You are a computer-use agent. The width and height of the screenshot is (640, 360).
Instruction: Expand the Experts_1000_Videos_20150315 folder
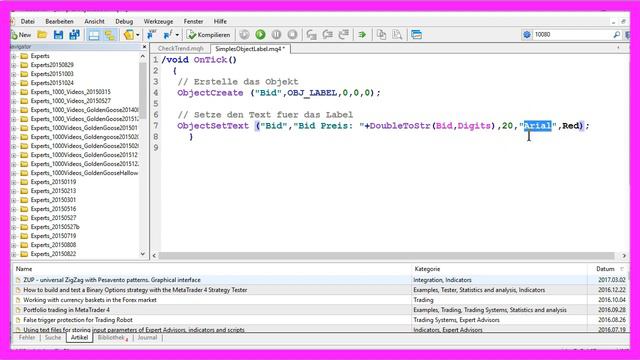point(13,92)
